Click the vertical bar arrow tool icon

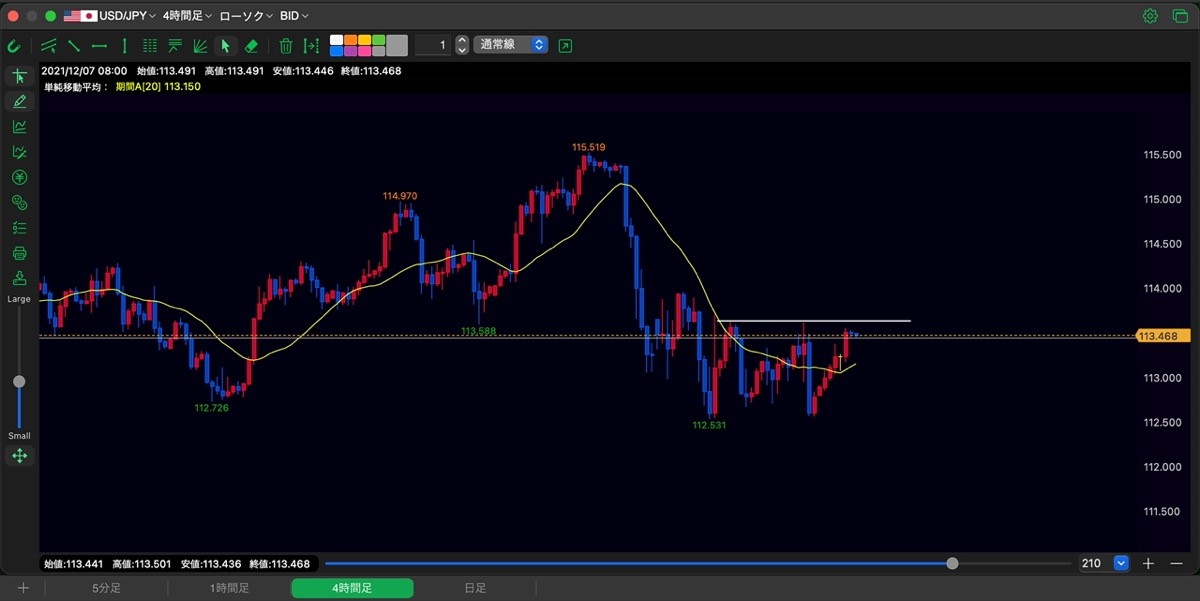311,45
